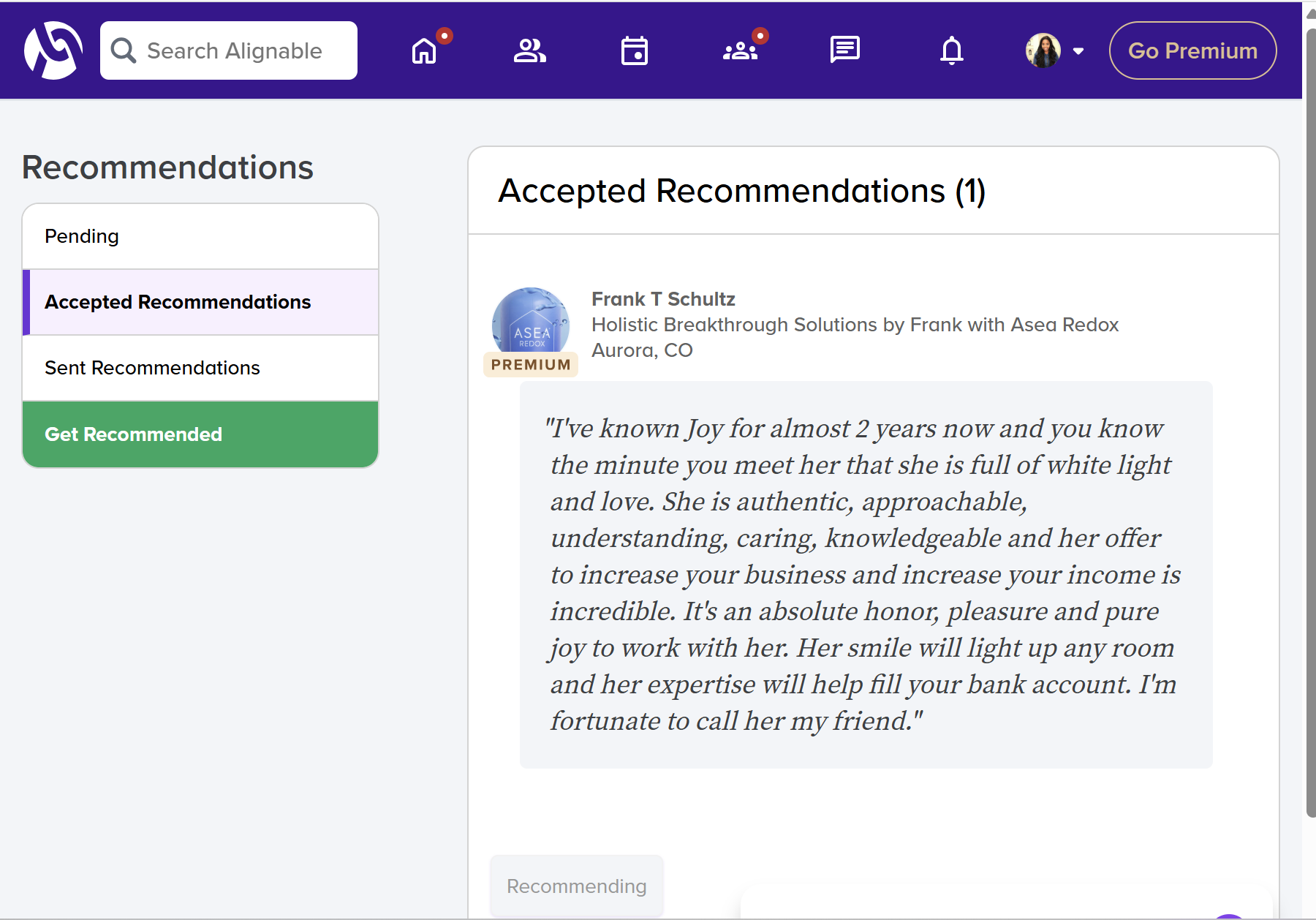
Task: Open the Events calendar icon
Action: [x=635, y=50]
